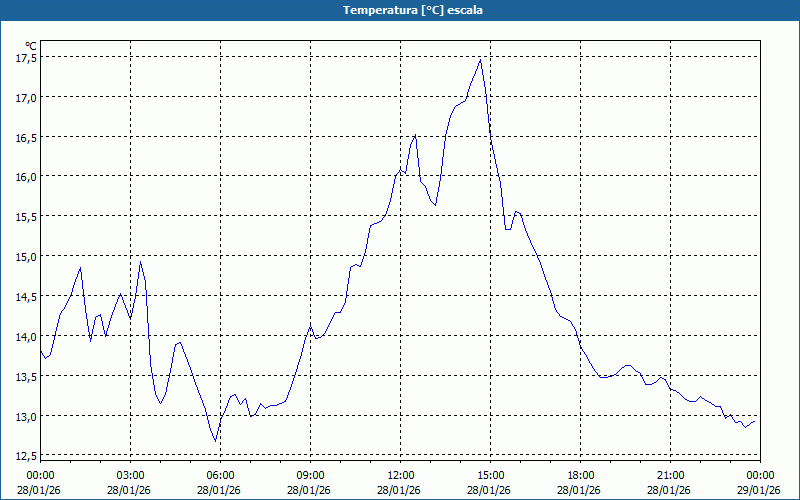
Task: Select the 21:00 time label
Action: [x=670, y=475]
